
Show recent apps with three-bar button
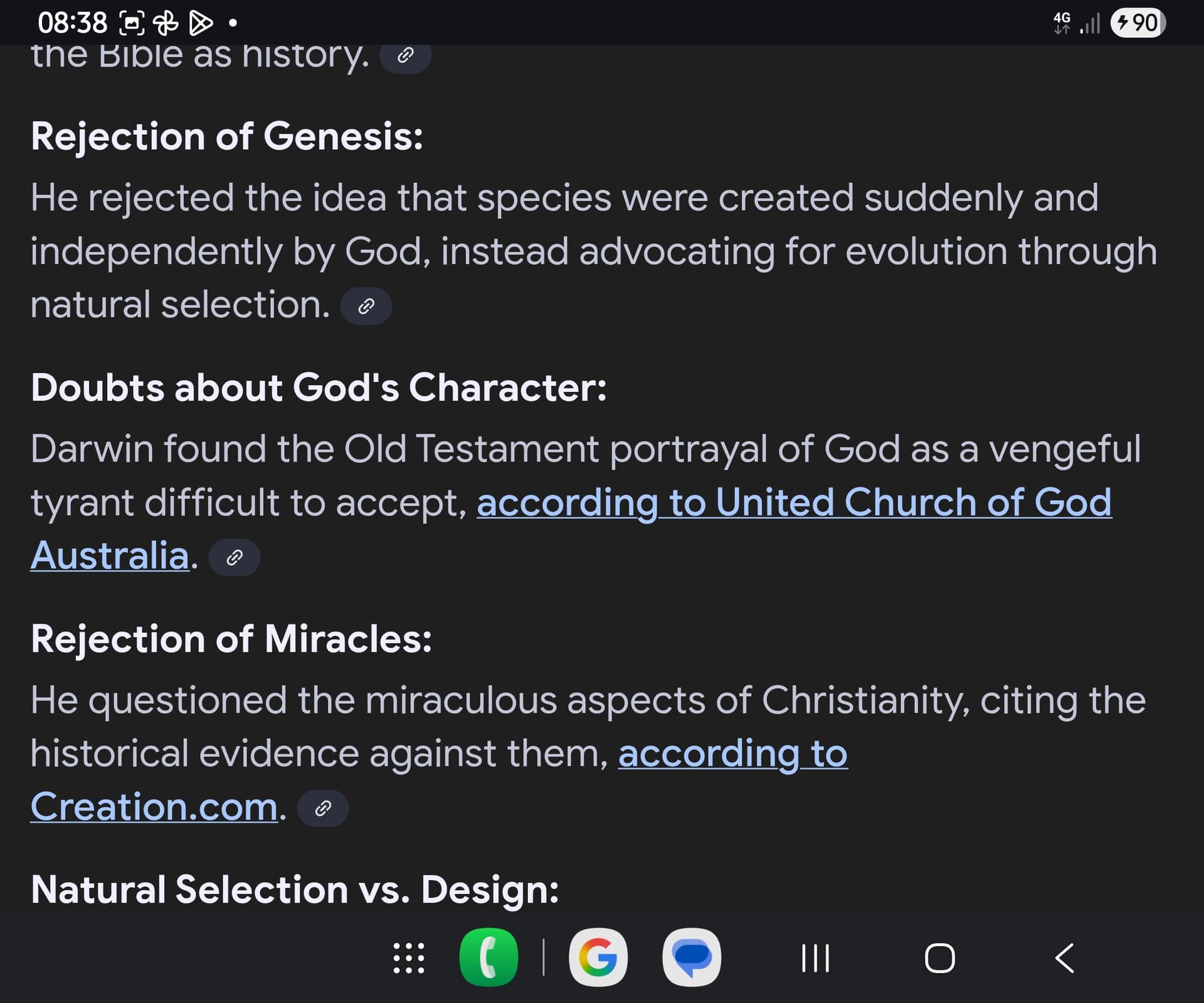(x=816, y=958)
